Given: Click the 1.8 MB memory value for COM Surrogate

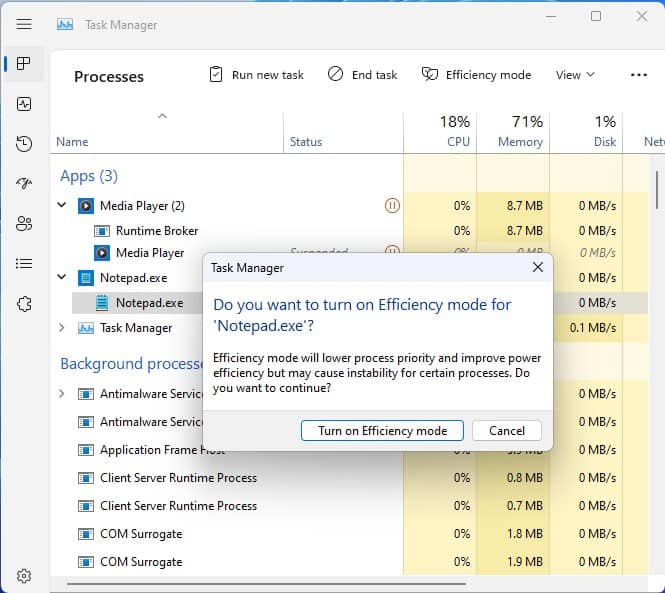Looking at the screenshot, I should [x=525, y=534].
